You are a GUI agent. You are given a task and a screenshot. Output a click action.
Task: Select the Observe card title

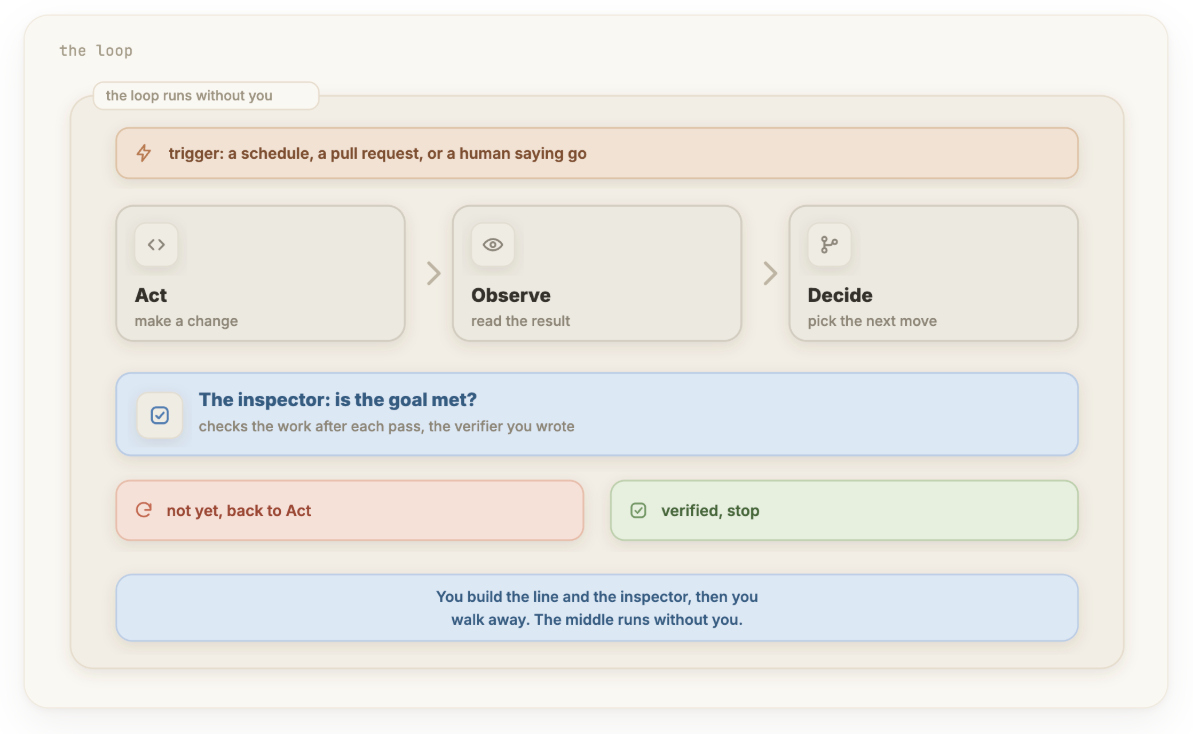pyautogui.click(x=511, y=295)
